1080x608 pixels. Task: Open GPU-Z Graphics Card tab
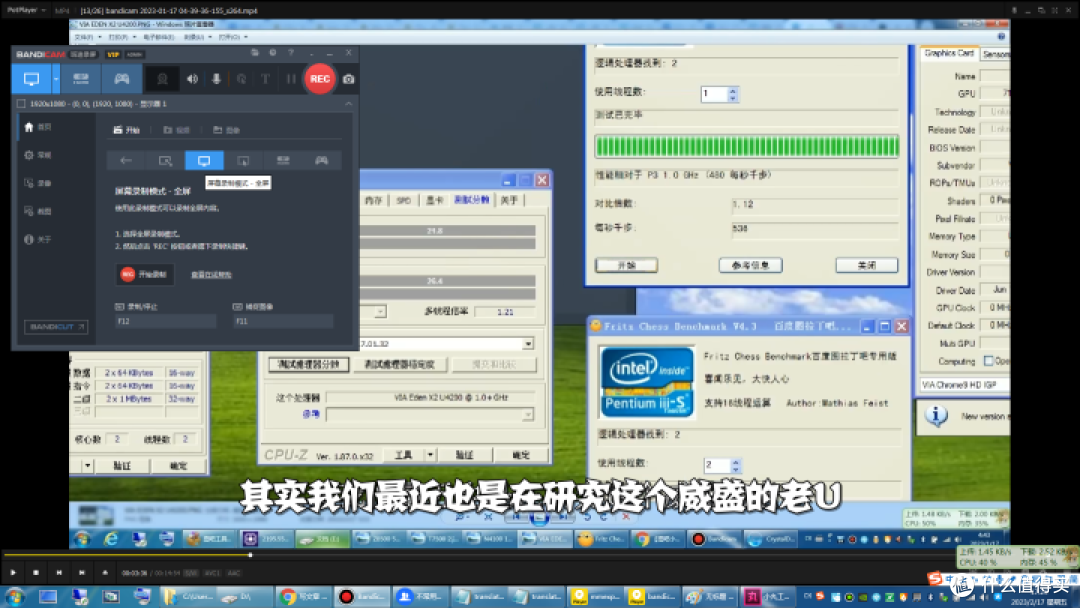point(949,53)
